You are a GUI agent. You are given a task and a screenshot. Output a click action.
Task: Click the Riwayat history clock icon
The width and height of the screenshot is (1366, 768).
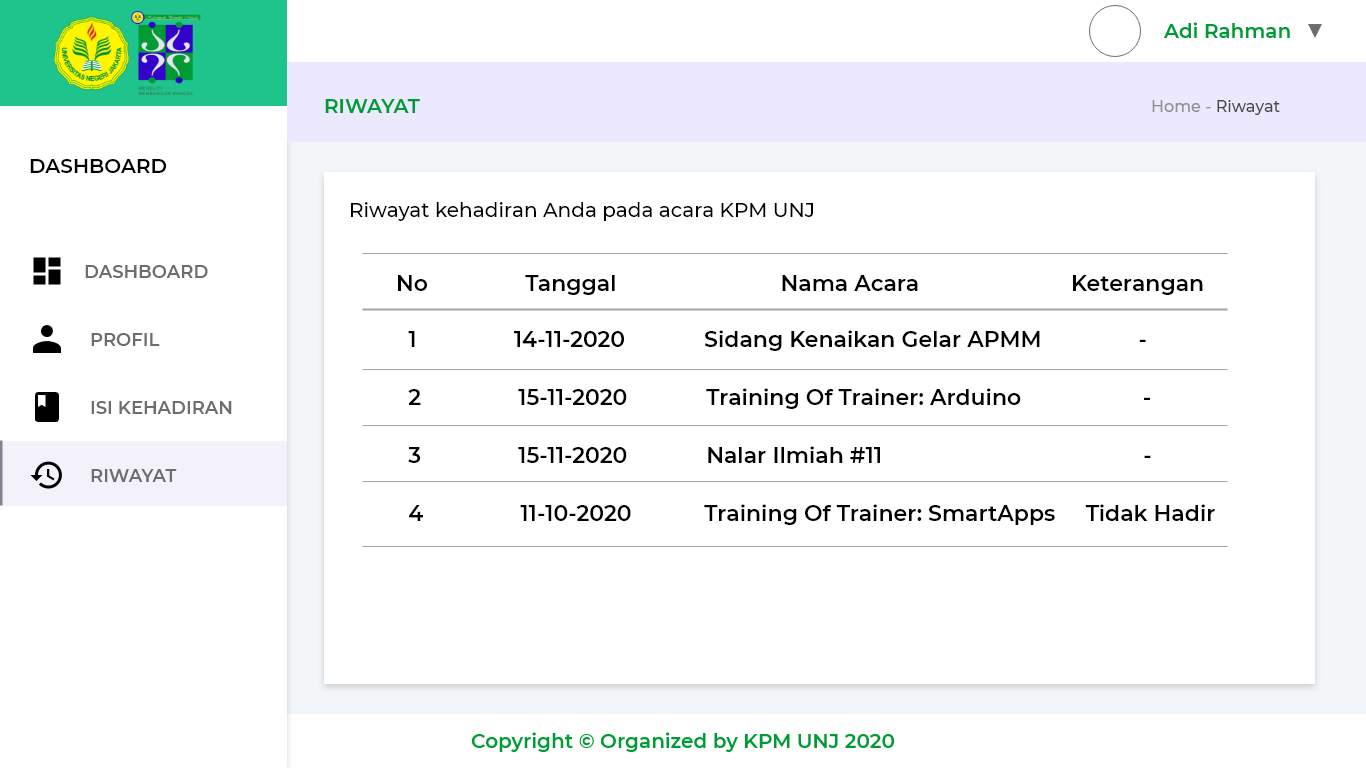[47, 475]
